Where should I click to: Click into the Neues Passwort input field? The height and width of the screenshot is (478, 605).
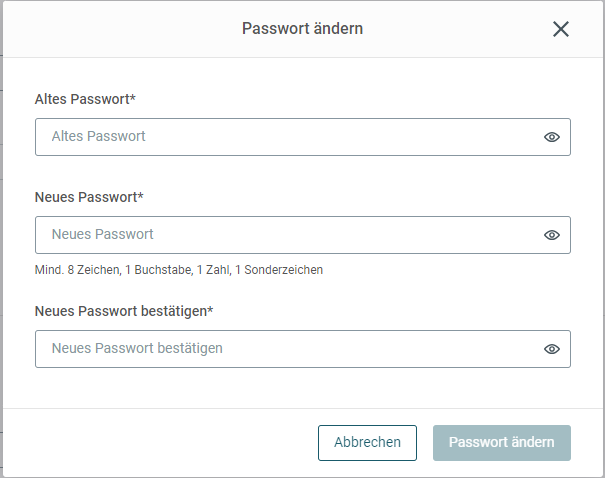pyautogui.click(x=302, y=235)
